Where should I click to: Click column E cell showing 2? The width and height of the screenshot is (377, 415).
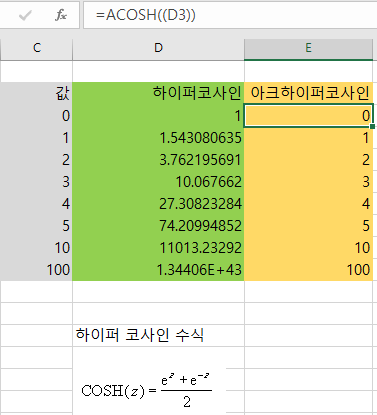tap(308, 160)
